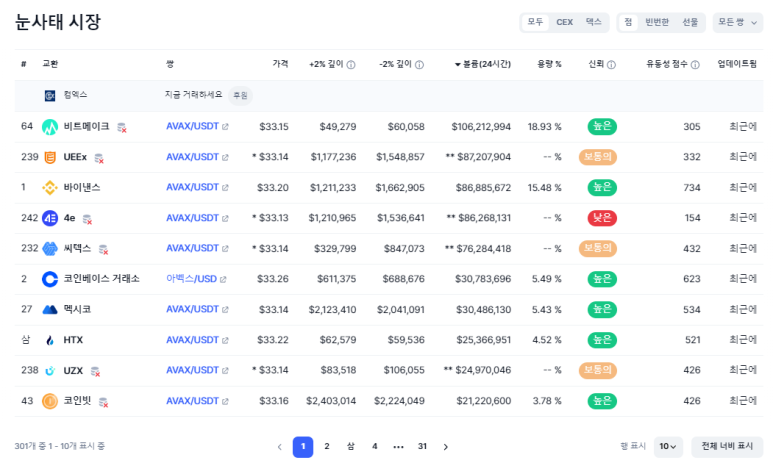Click the 컴엑스 sponsored exchange logo
Viewport: 773px width, 463px height.
coord(50,95)
